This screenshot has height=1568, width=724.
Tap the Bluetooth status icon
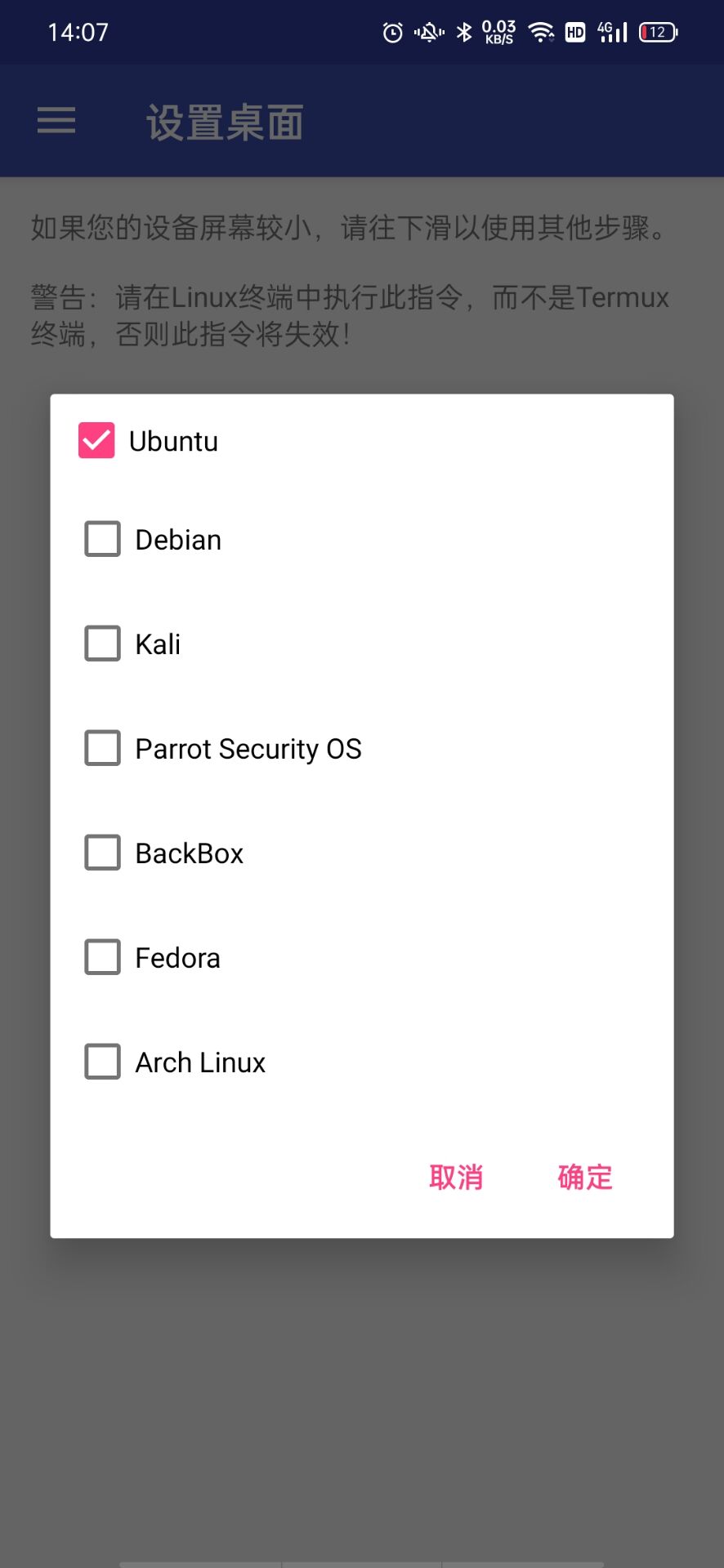point(464,33)
